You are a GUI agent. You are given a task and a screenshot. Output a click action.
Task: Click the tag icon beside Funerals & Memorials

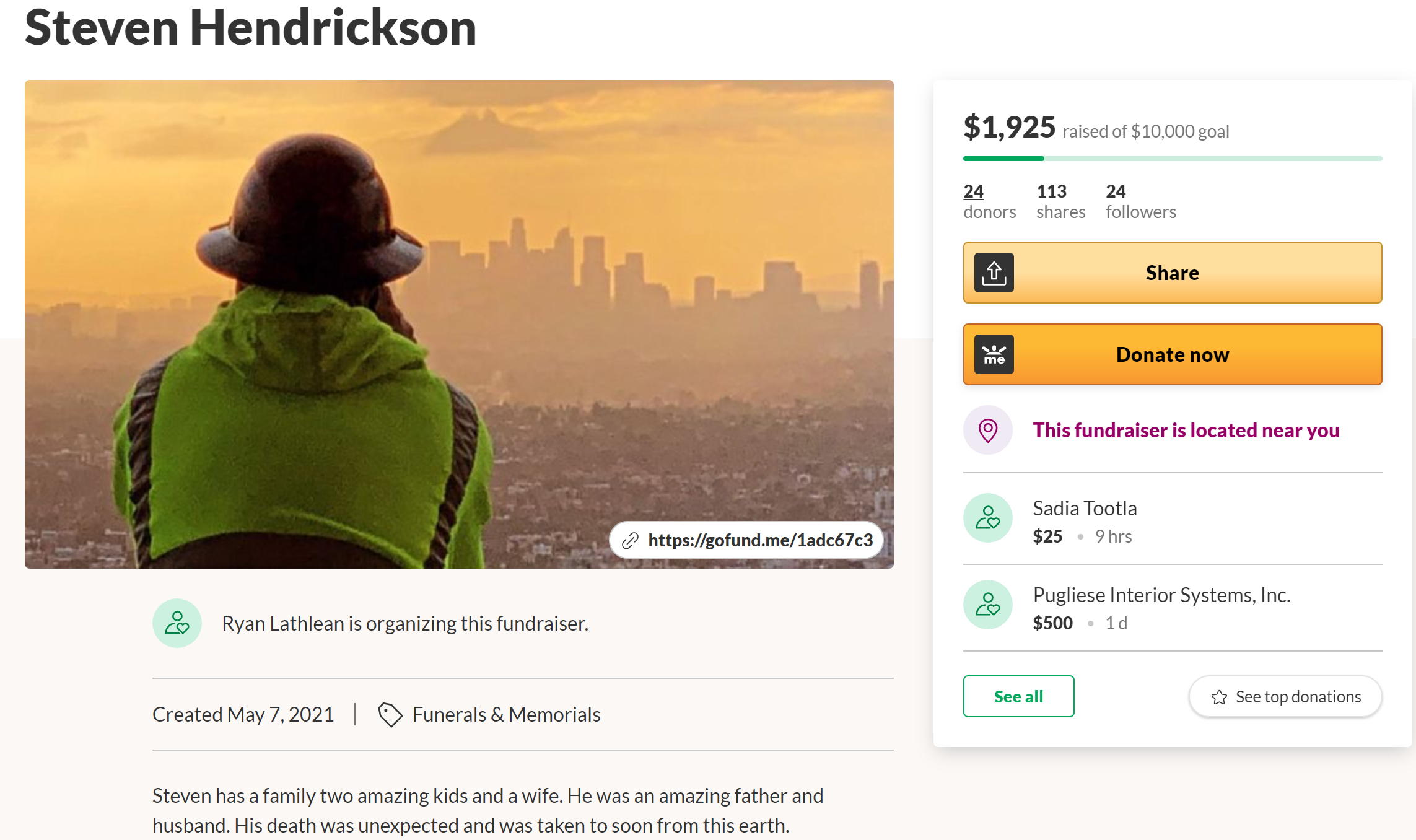[390, 715]
